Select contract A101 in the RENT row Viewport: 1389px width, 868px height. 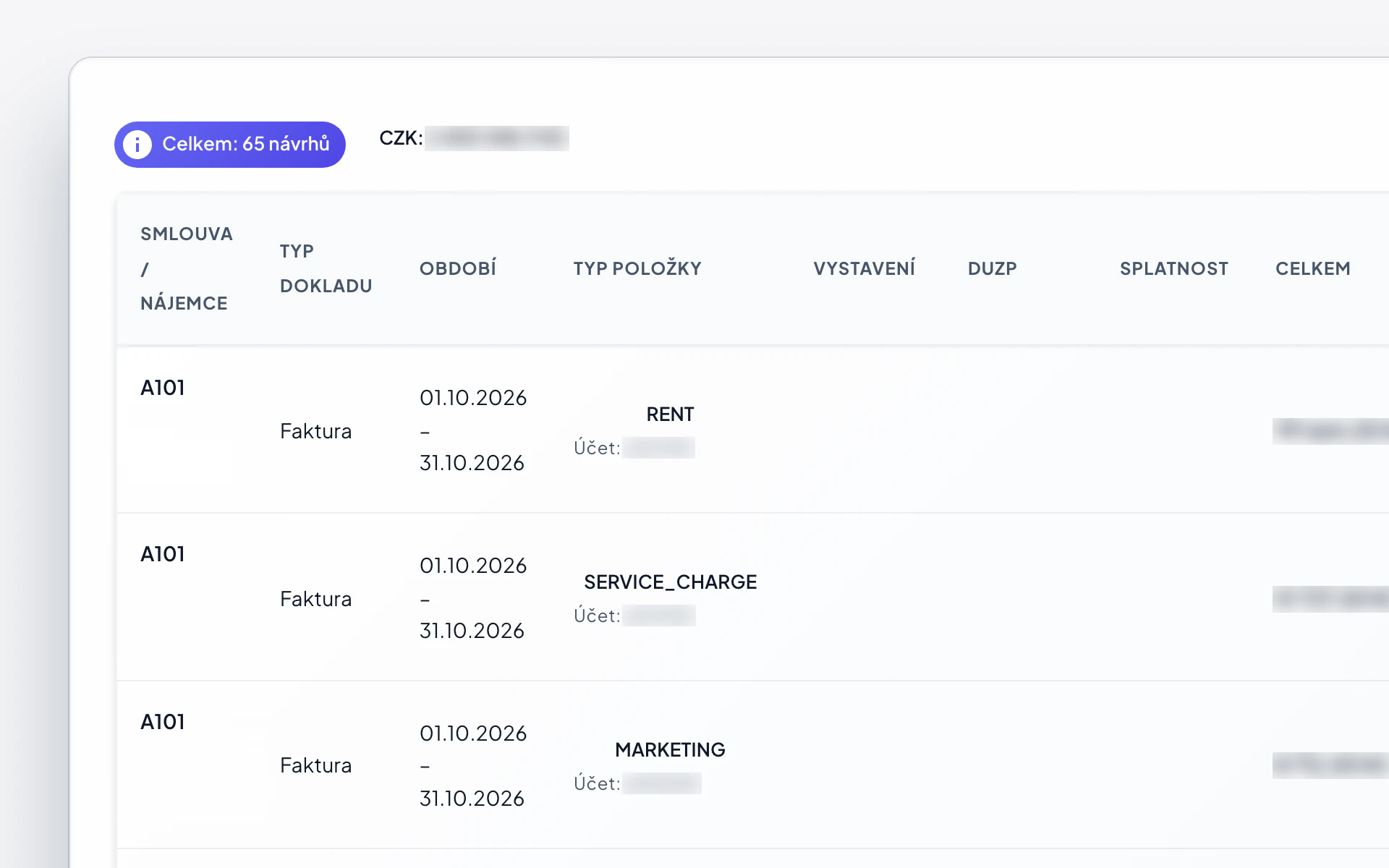[x=163, y=388]
